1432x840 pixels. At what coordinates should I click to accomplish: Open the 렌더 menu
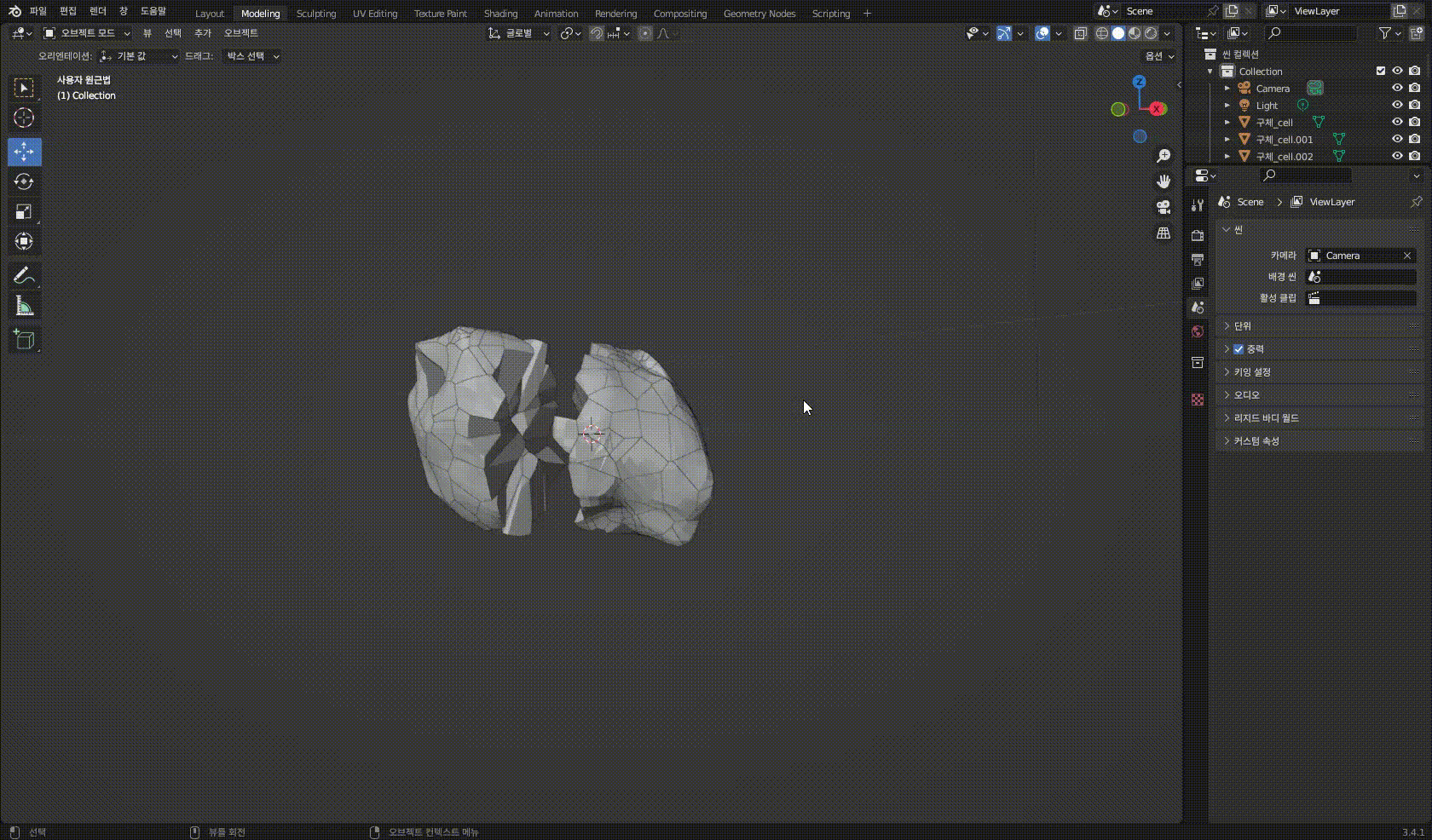point(97,11)
